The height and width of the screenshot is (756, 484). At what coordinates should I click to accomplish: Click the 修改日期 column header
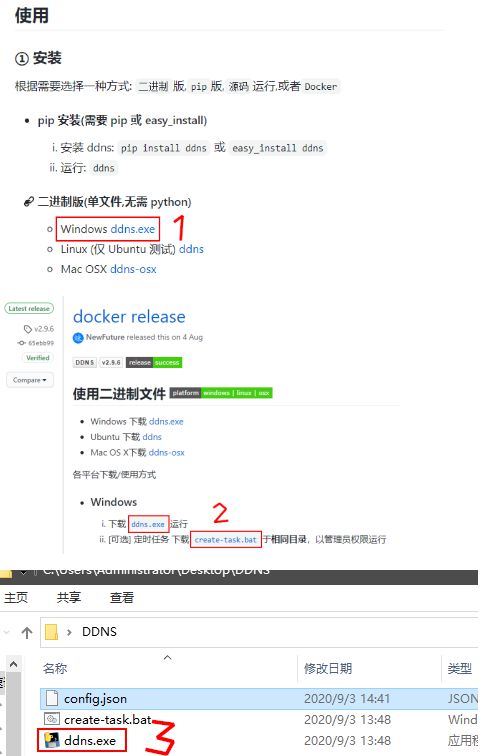pyautogui.click(x=328, y=668)
